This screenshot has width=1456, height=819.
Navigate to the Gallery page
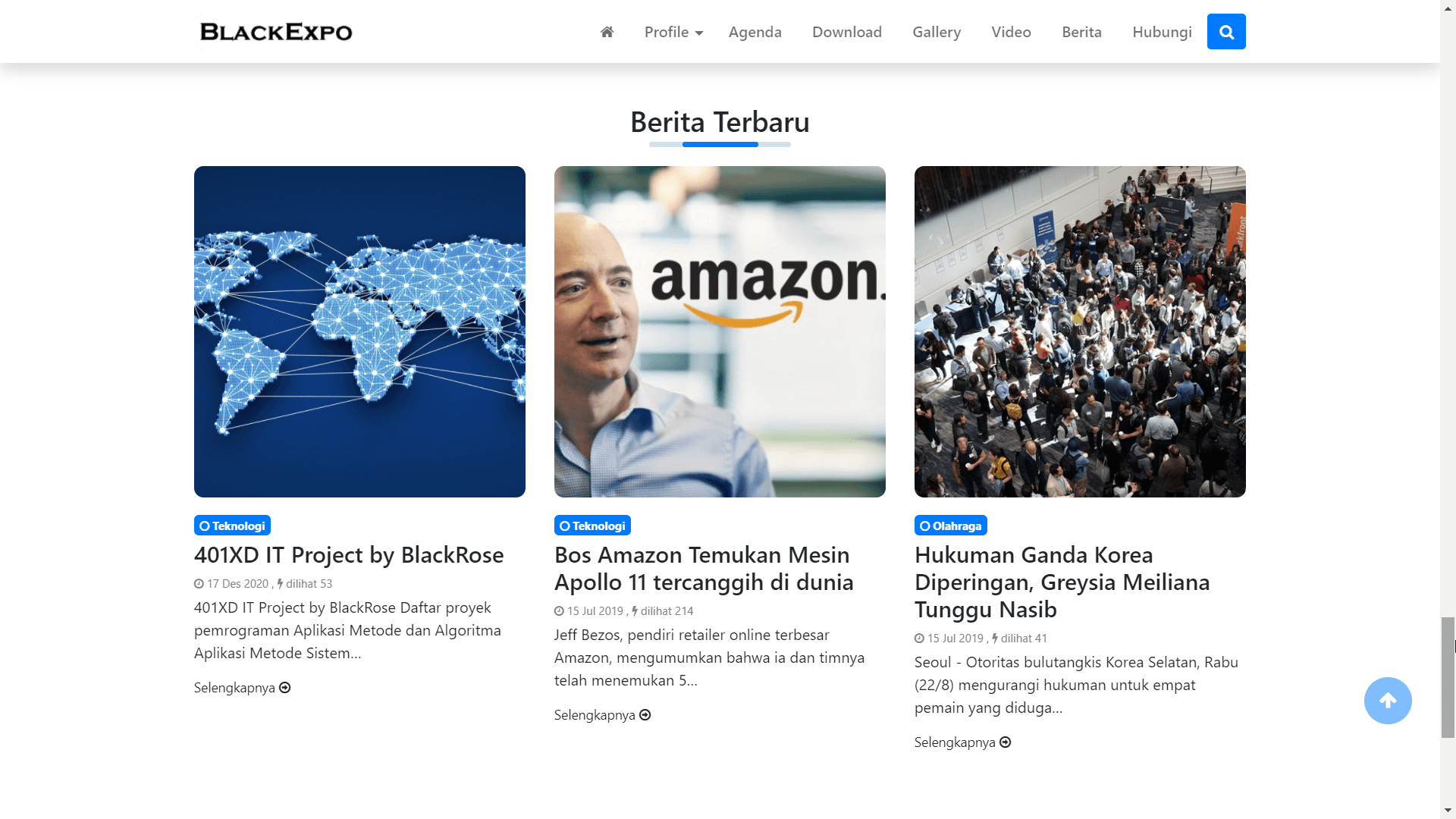[x=937, y=32]
